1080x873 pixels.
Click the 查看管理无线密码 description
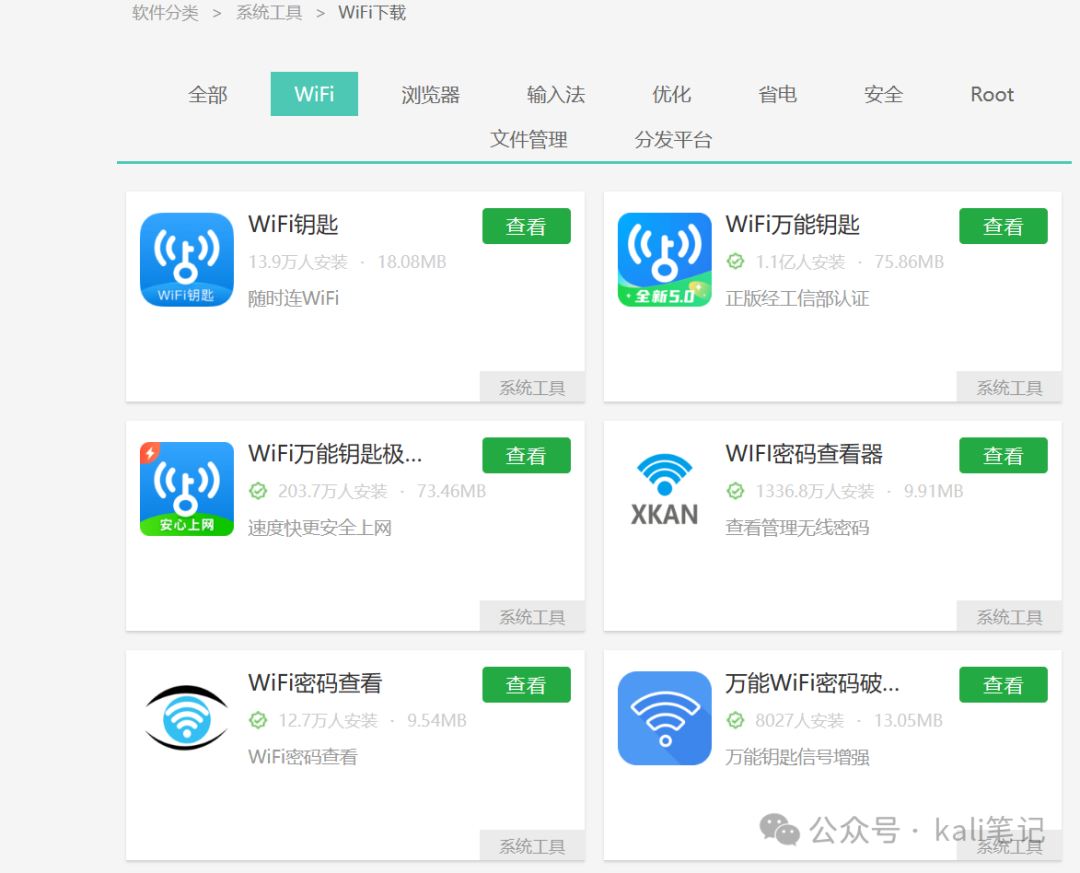797,528
